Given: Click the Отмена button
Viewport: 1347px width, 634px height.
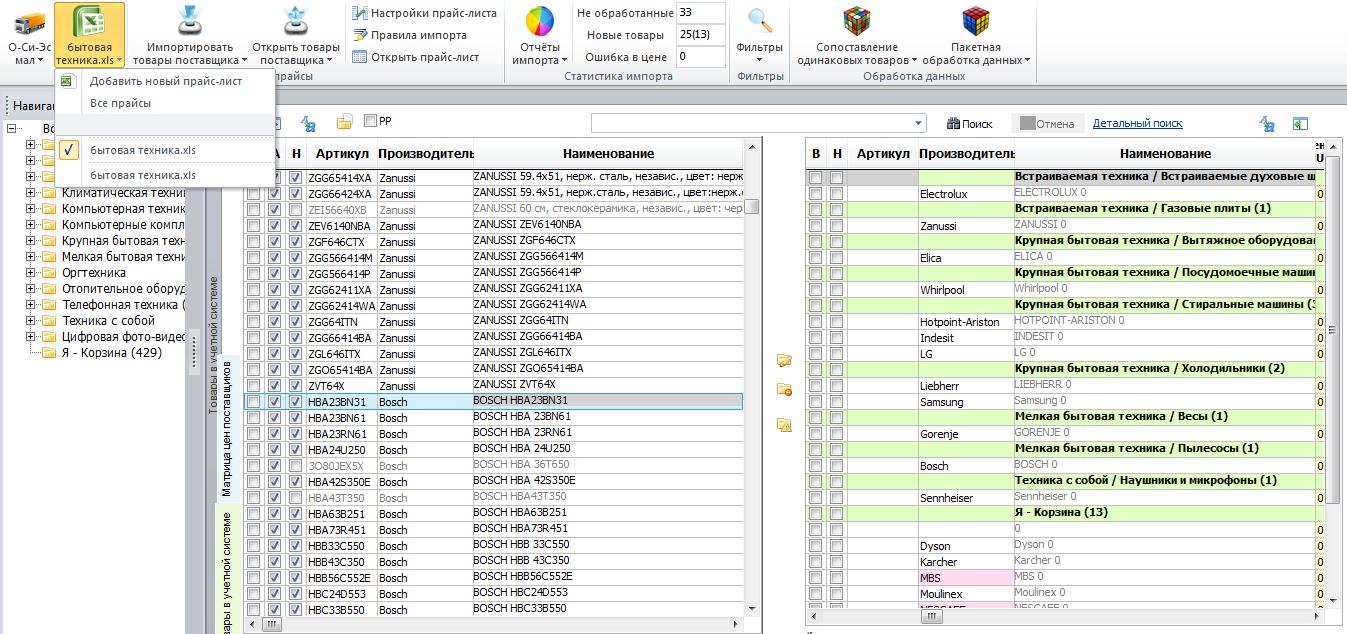Looking at the screenshot, I should pyautogui.click(x=1046, y=124).
